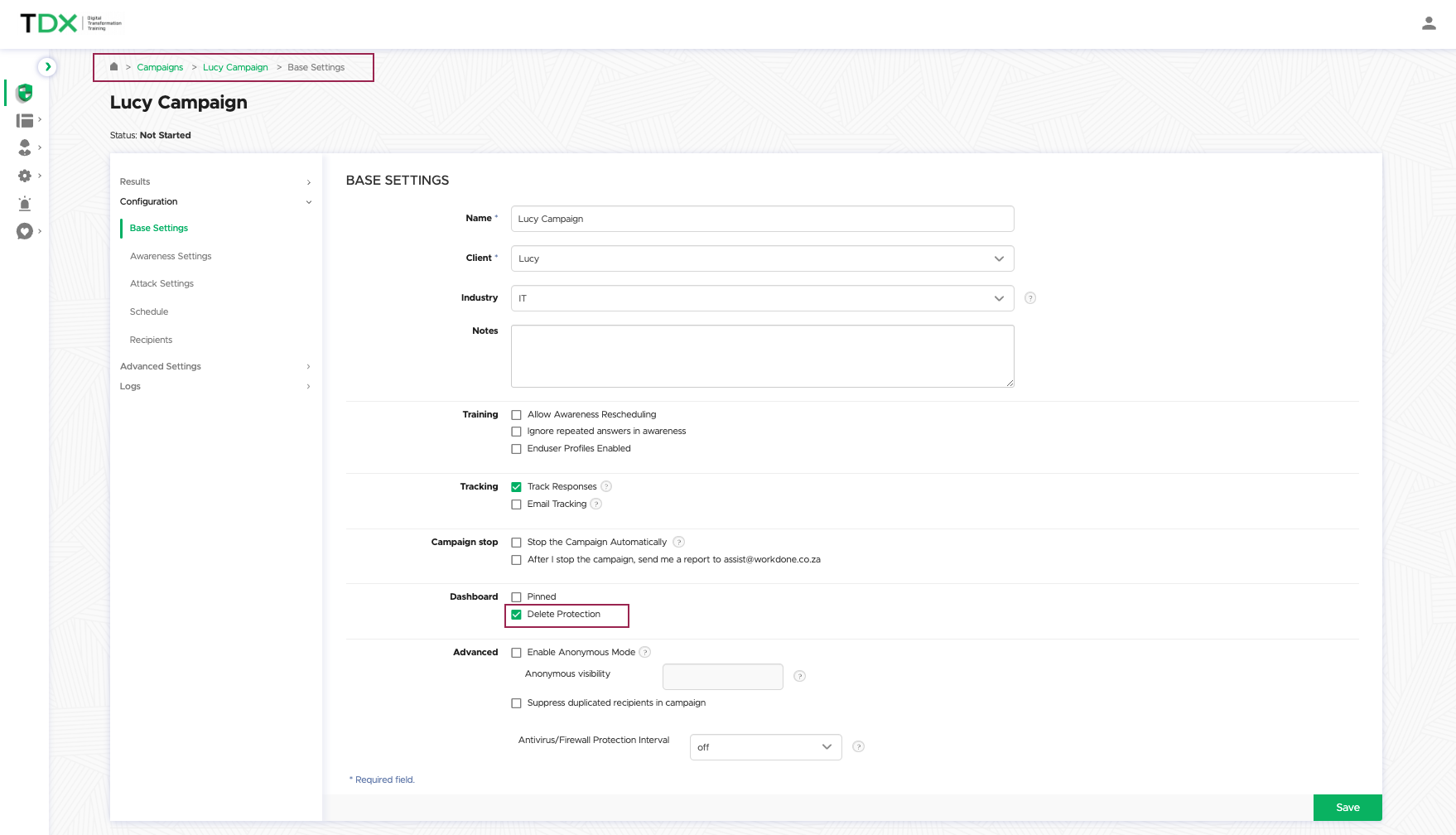Show help for Industry field
This screenshot has width=1456, height=835.
[x=1030, y=298]
